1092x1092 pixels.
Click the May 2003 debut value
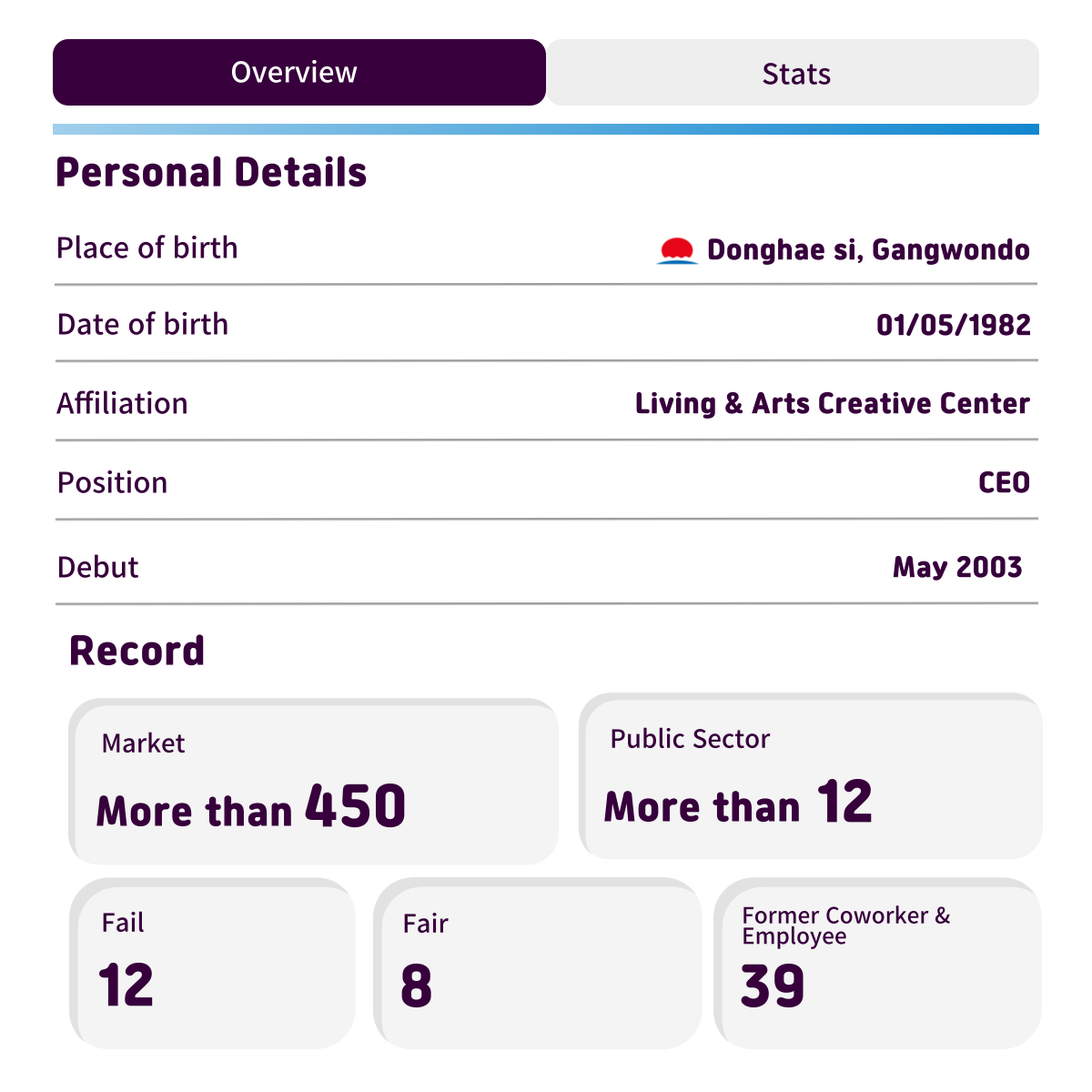957,567
